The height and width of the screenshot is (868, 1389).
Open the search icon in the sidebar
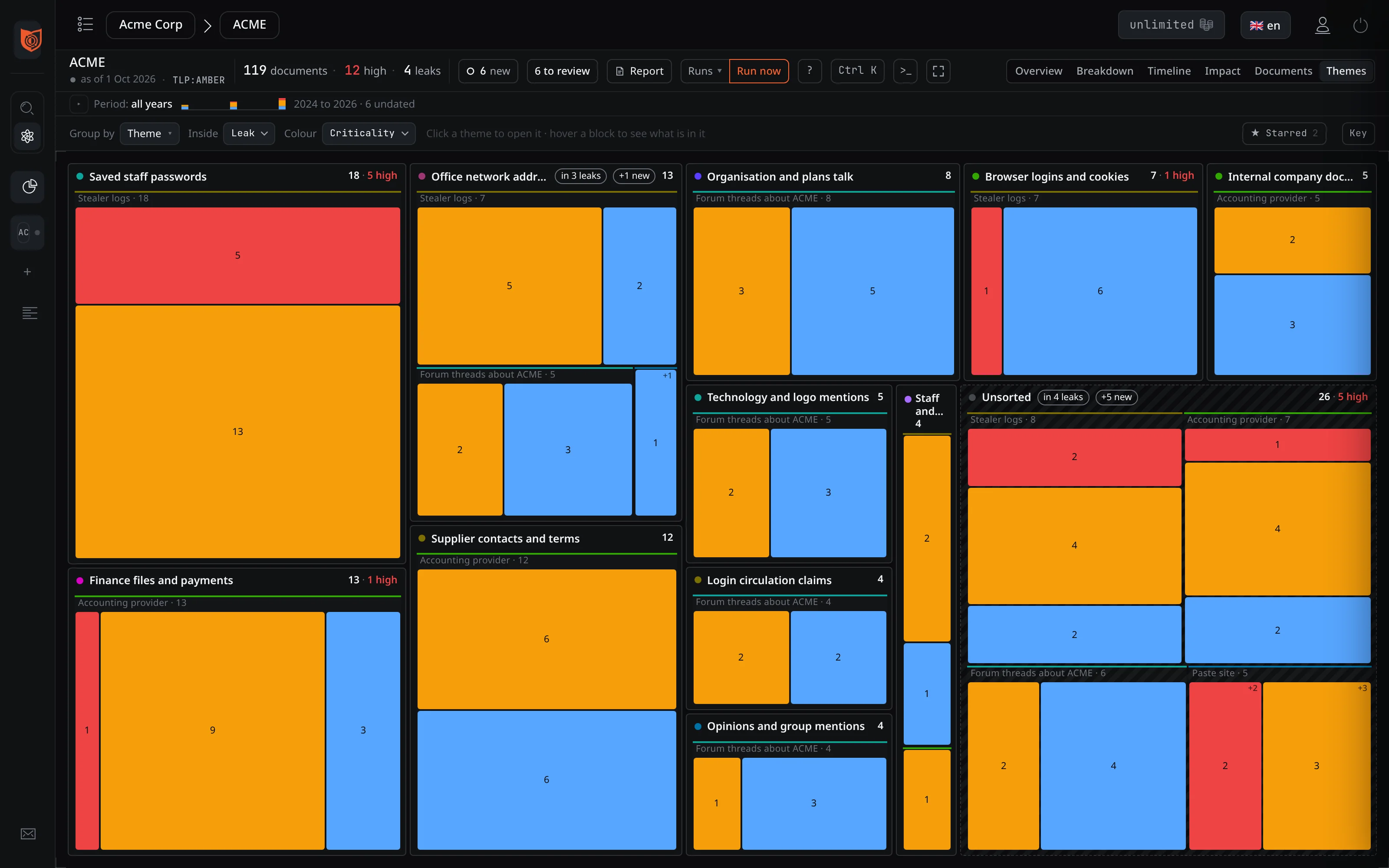coord(27,108)
